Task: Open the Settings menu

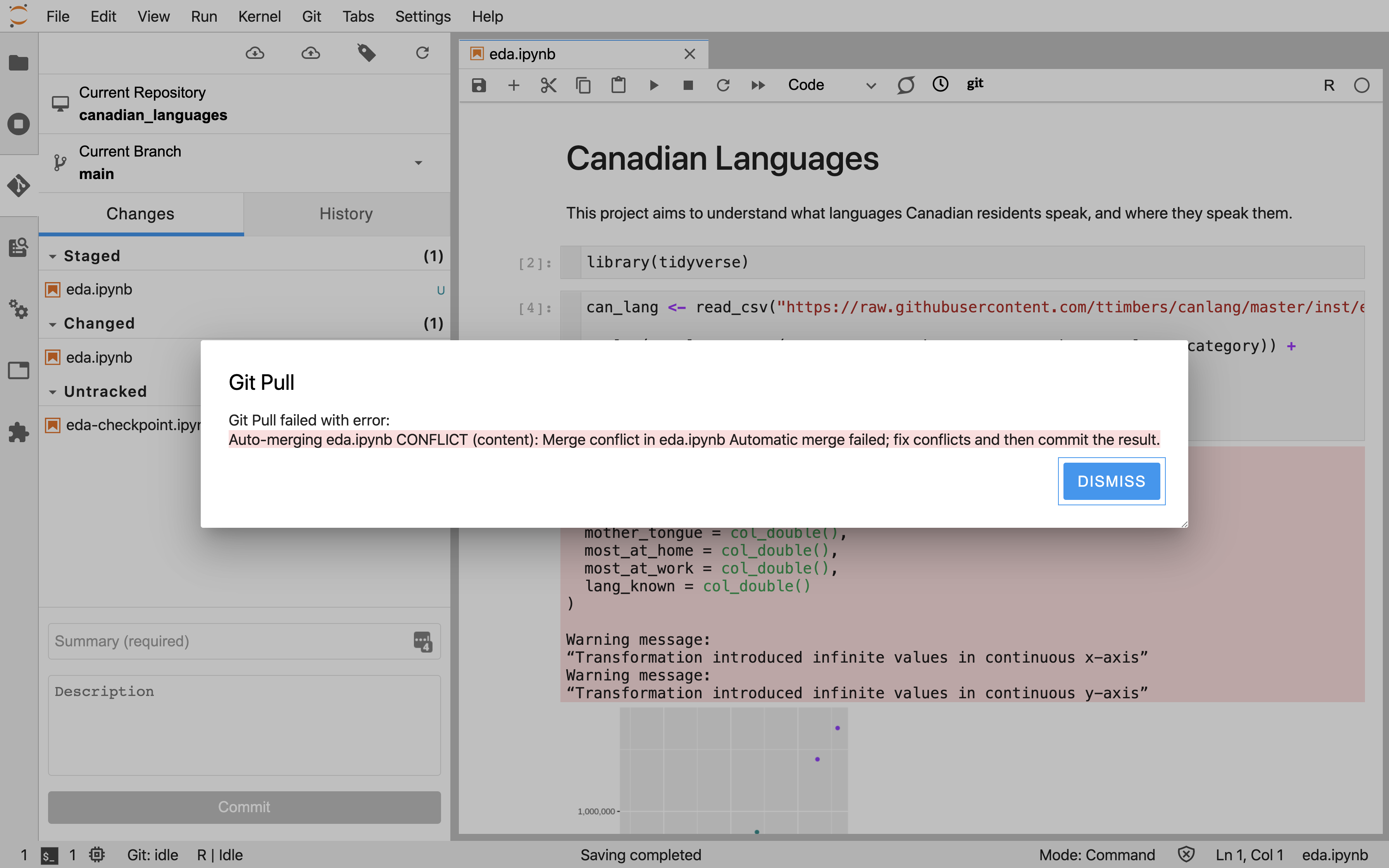Action: [423, 16]
